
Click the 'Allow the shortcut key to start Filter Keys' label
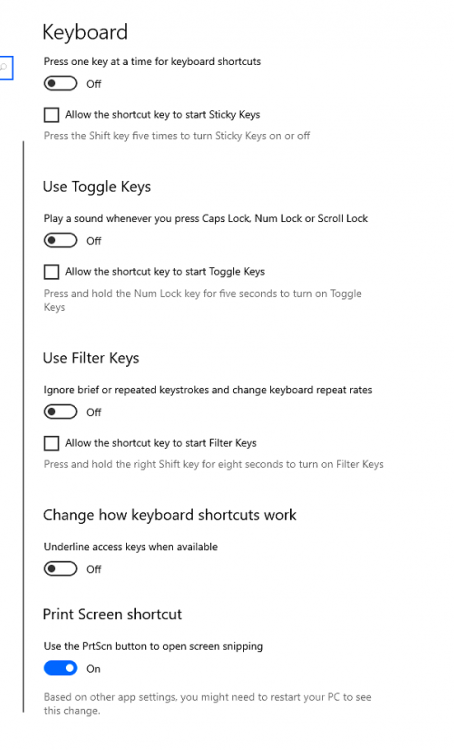[x=161, y=443]
